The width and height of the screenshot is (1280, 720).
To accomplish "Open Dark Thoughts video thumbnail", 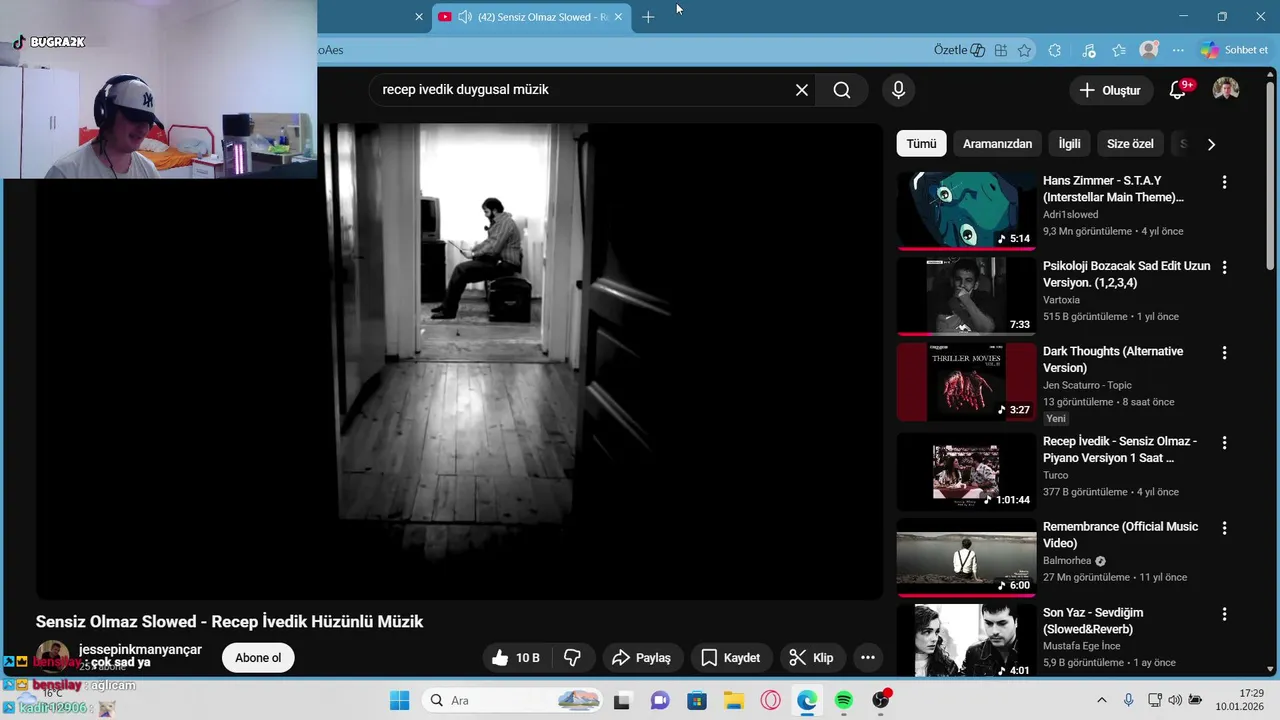I will pos(966,382).
